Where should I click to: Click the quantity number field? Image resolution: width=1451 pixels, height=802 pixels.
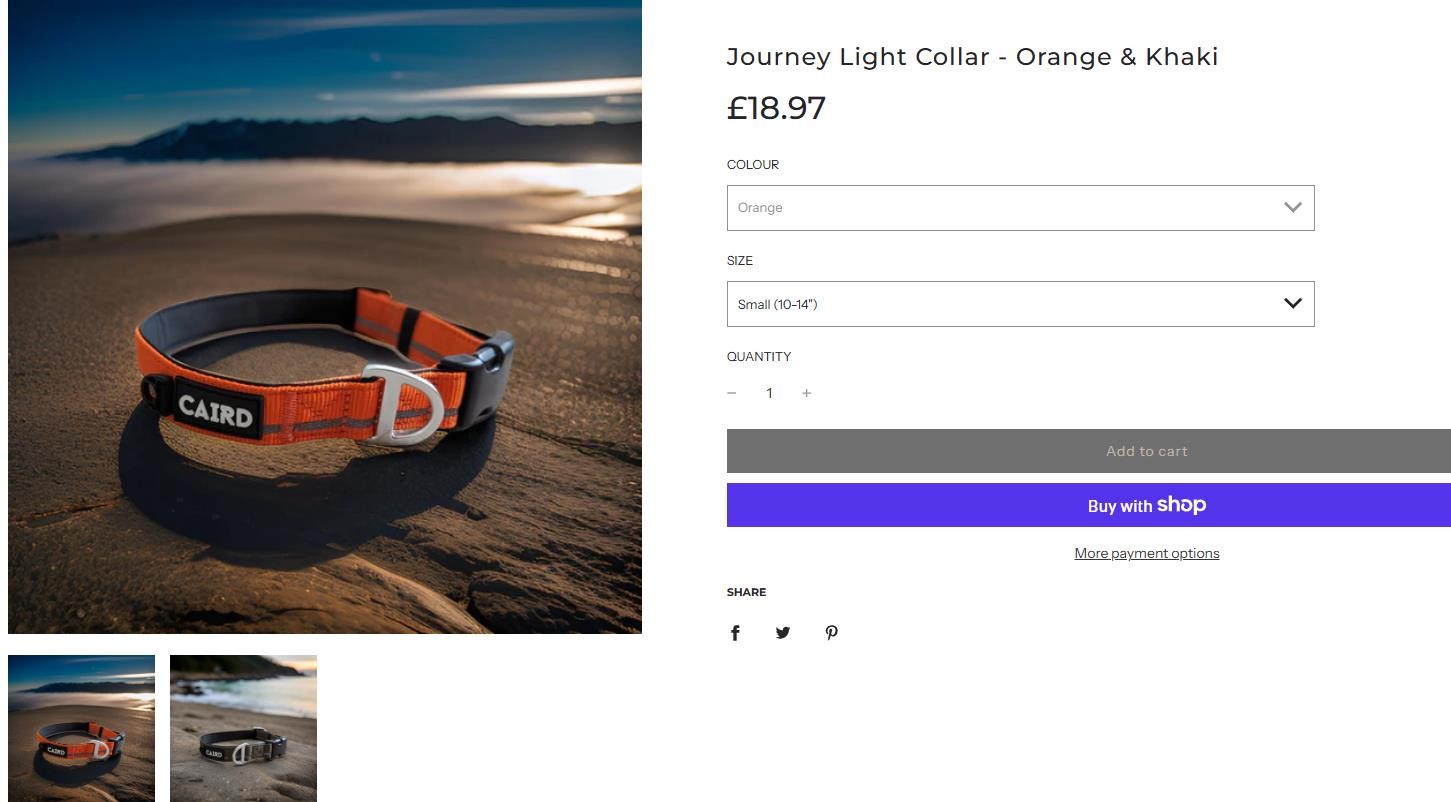(x=769, y=393)
